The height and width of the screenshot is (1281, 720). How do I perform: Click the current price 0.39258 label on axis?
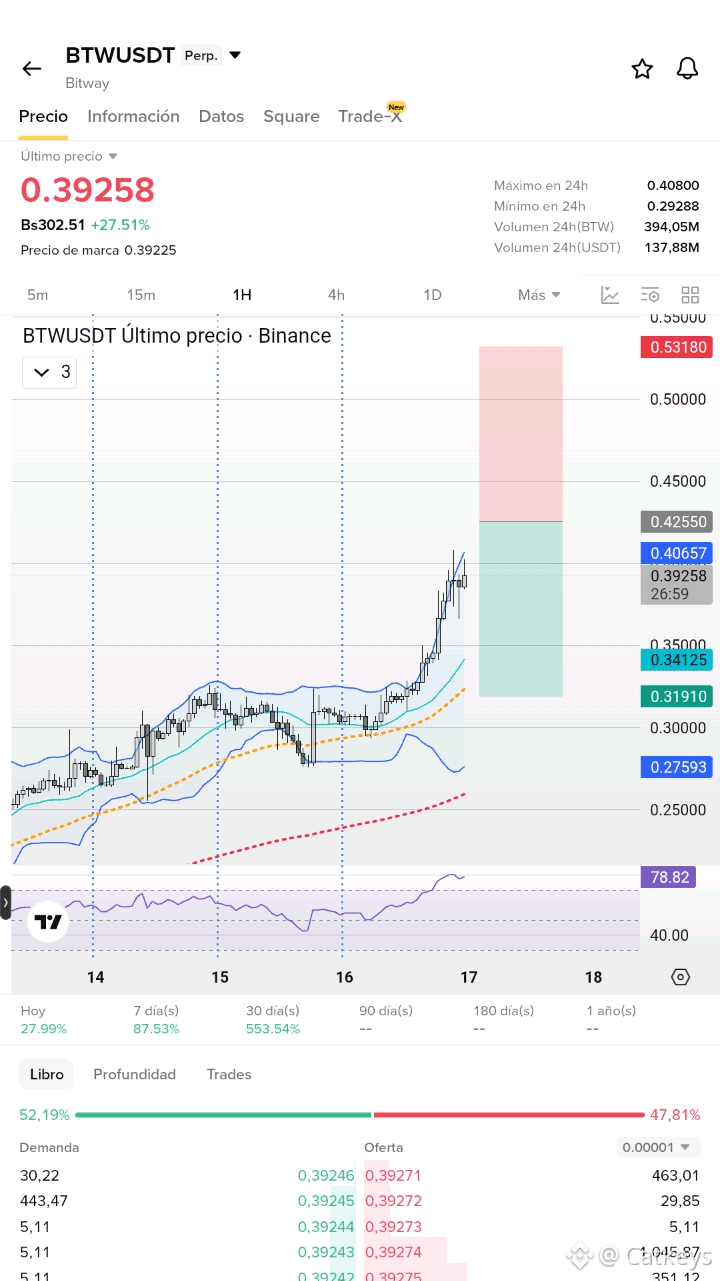(677, 584)
